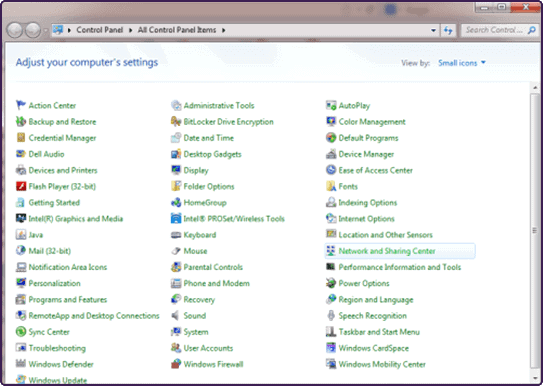Select Control Panel in the breadcrumb
This screenshot has height=386, width=543.
coord(100,30)
